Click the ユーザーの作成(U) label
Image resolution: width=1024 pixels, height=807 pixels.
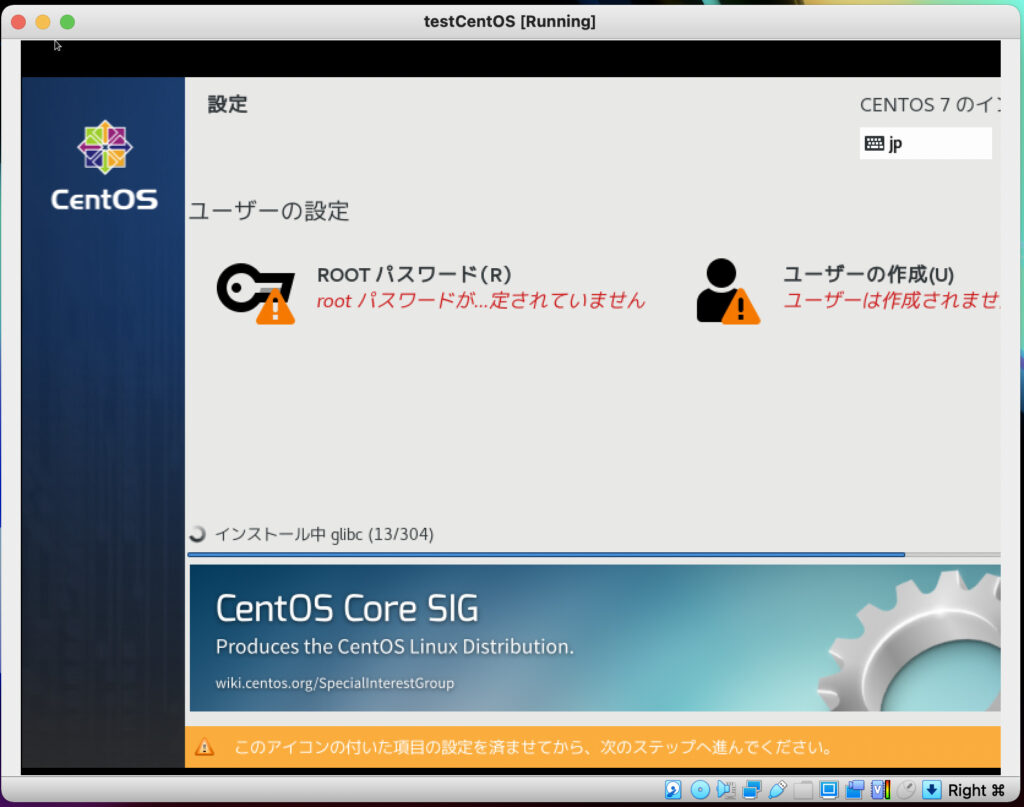point(869,274)
